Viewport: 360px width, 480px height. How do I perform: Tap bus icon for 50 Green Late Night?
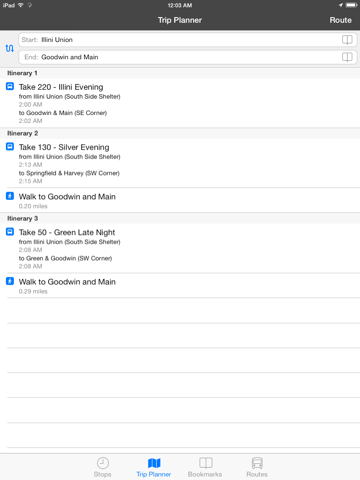(x=10, y=232)
